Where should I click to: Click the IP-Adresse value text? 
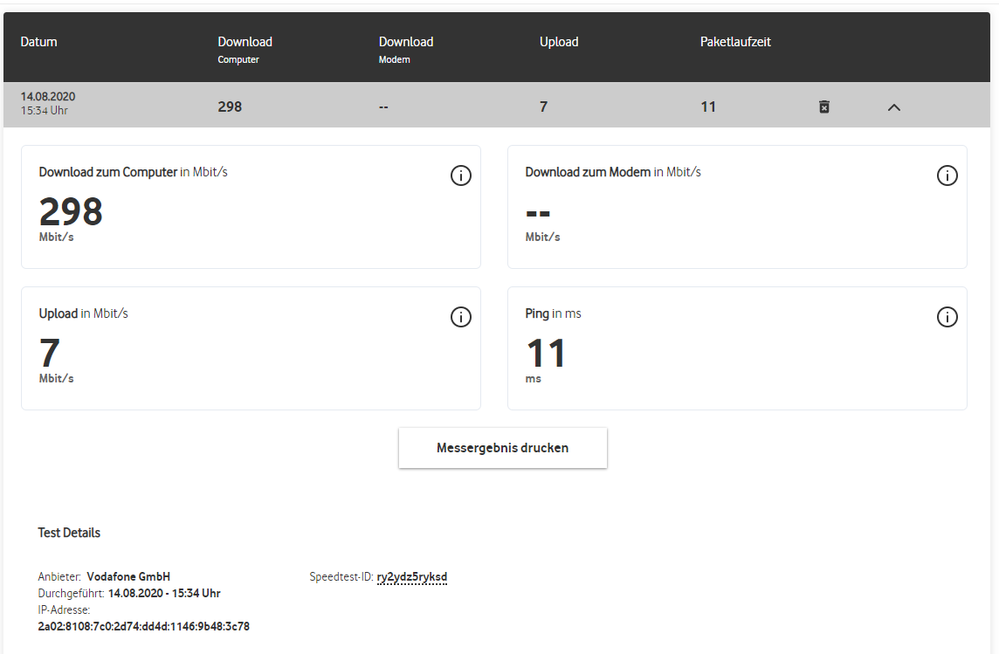click(x=143, y=626)
